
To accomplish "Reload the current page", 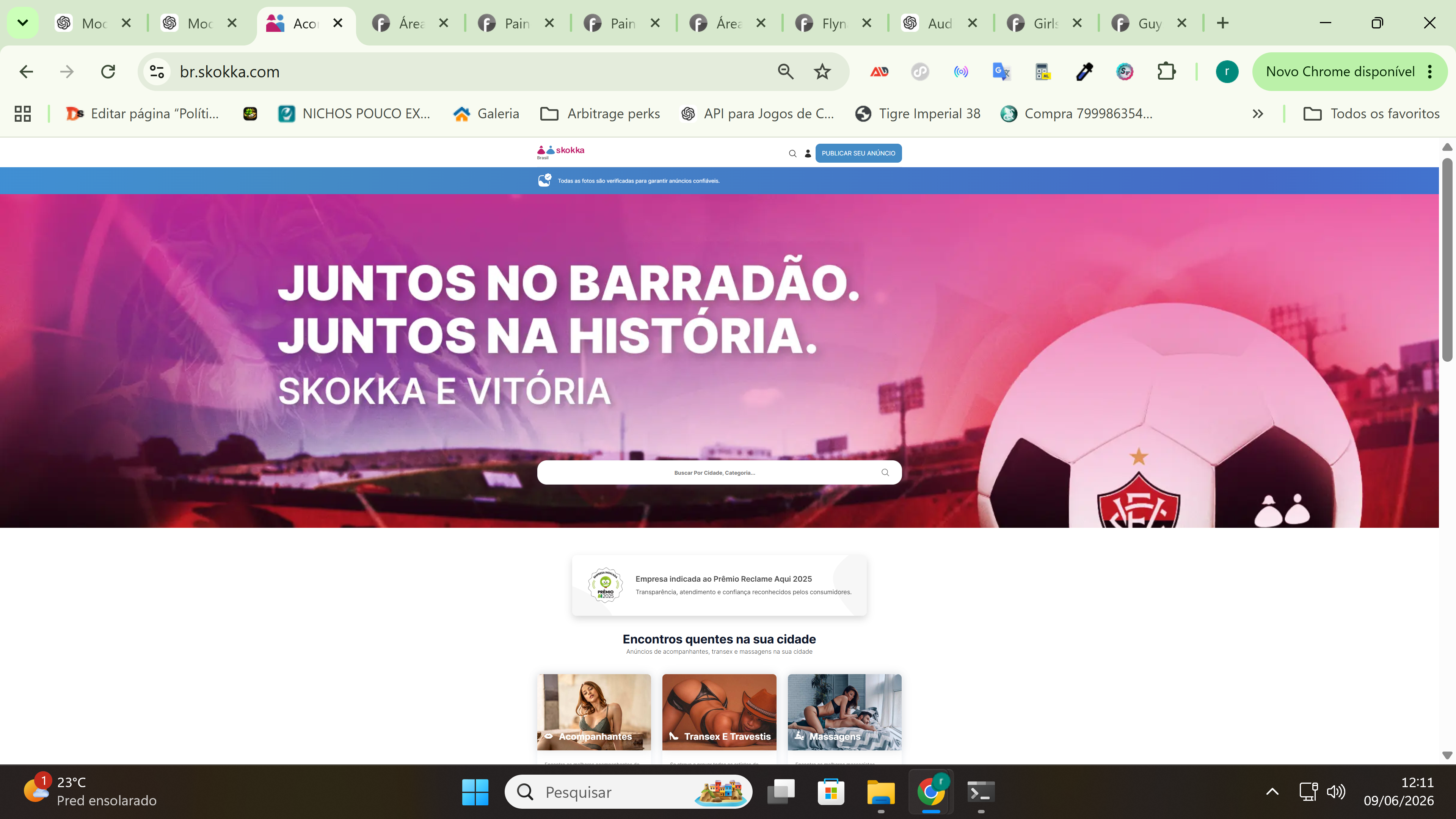I will 108,72.
